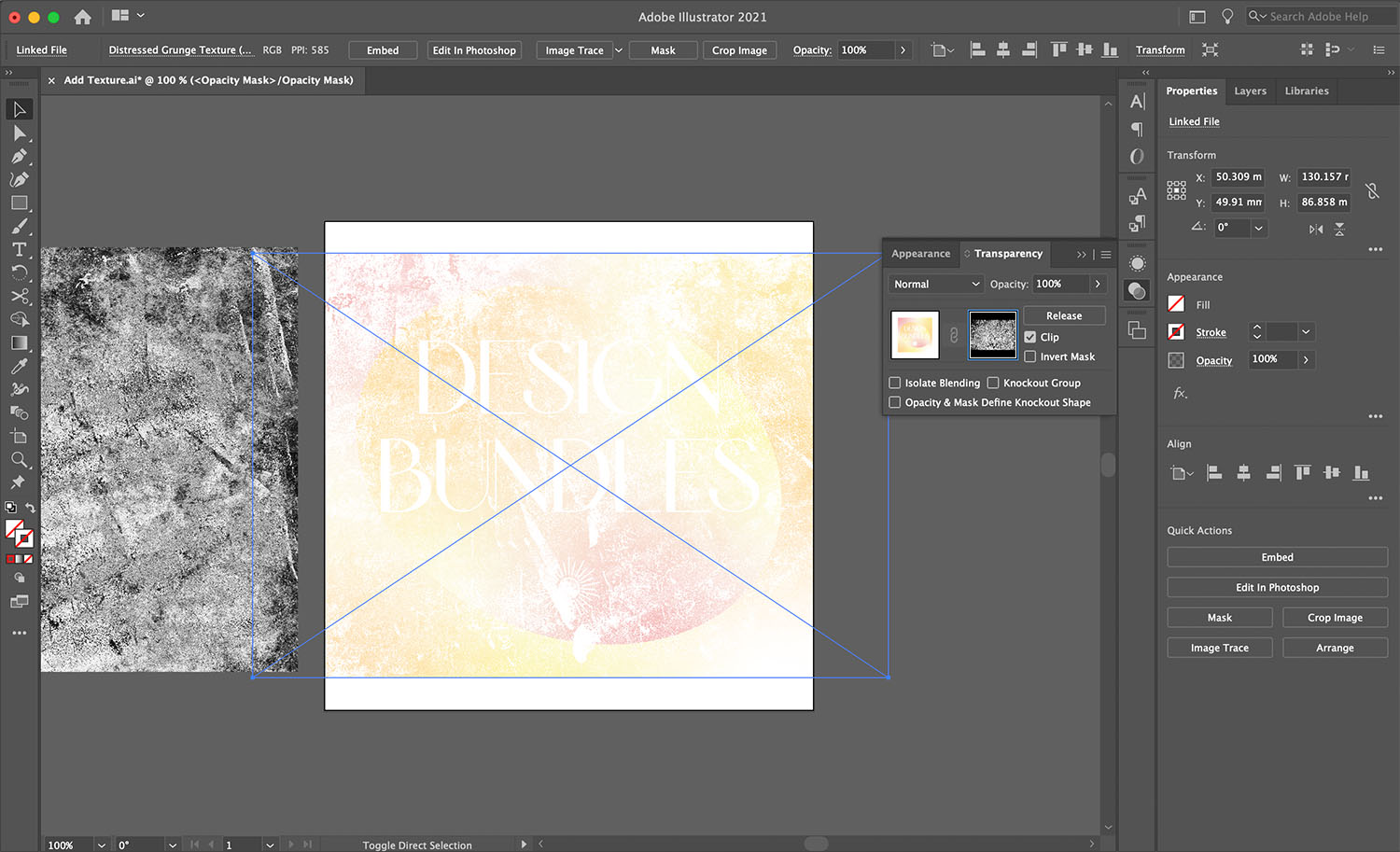
Task: Select the Gradient tool
Action: (19, 342)
